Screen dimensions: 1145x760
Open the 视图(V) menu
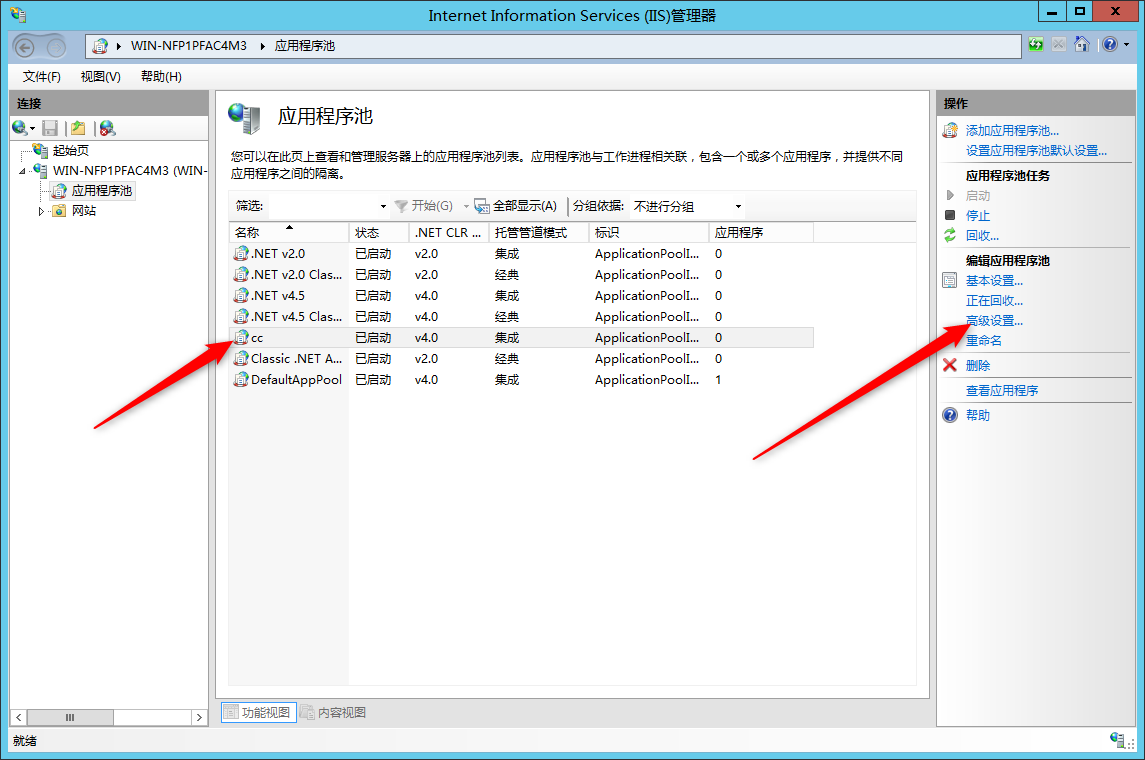tap(101, 77)
